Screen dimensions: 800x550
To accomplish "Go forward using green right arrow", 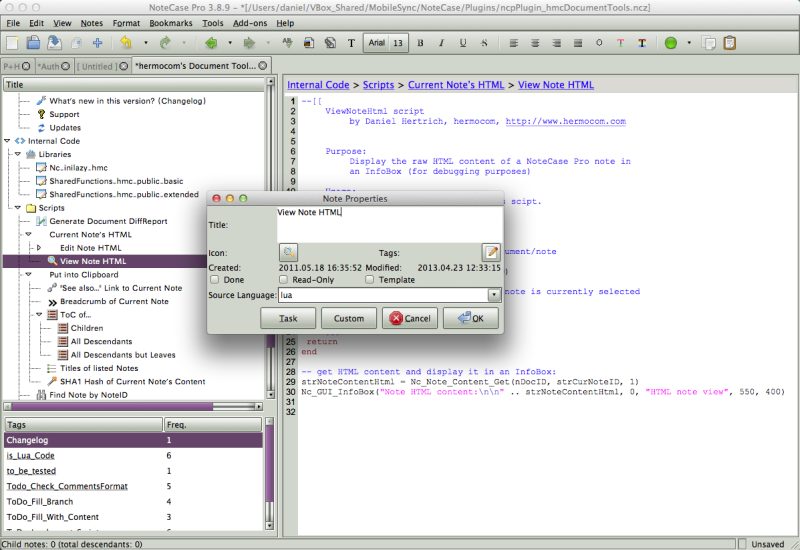I will point(249,43).
